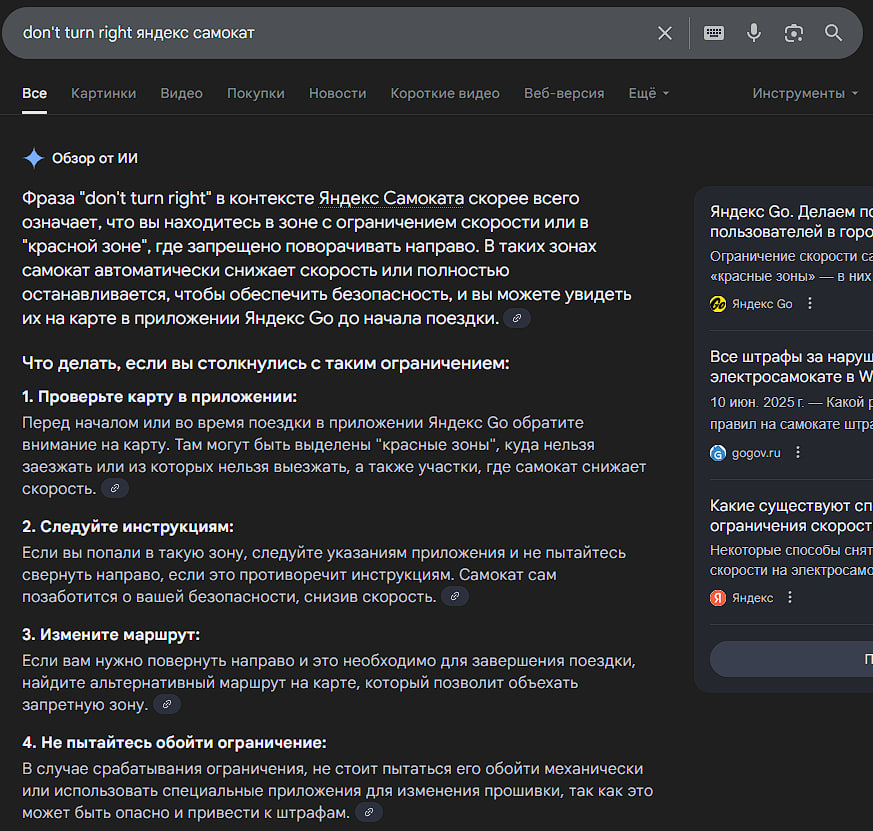Screen dimensions: 873x831
Task: Go to the Короткие видео tab
Action: 445,93
